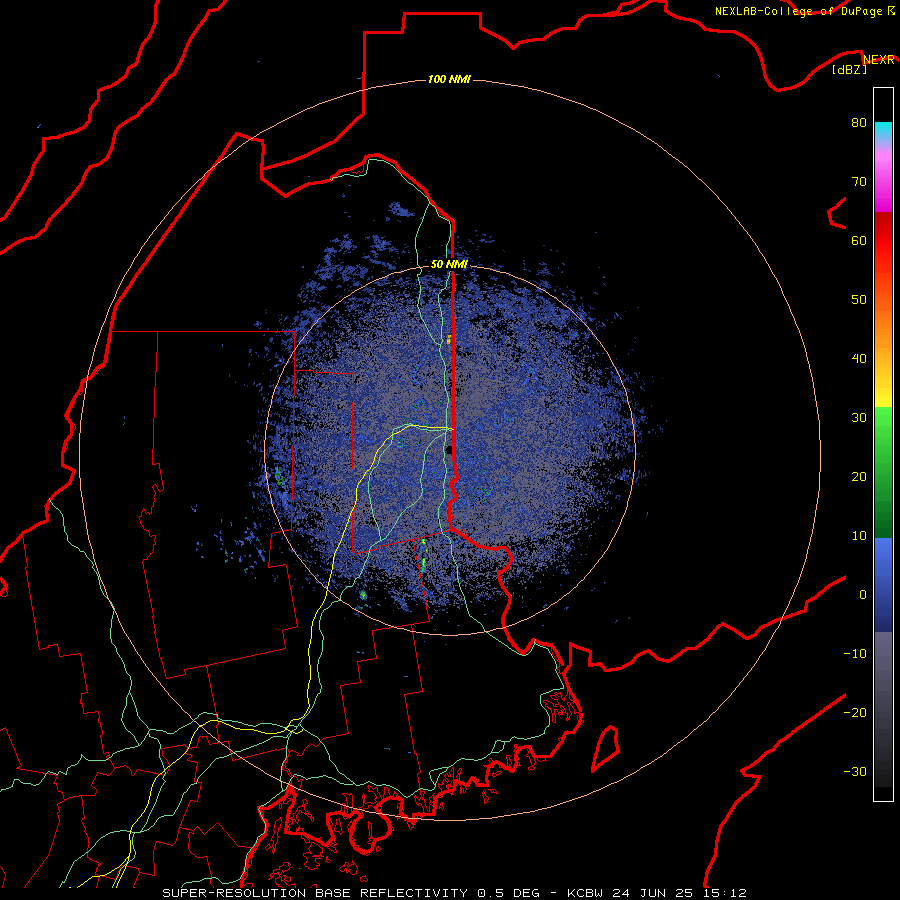Click the green band of the color bar
Viewport: 900px width, 900px height.
[883, 472]
